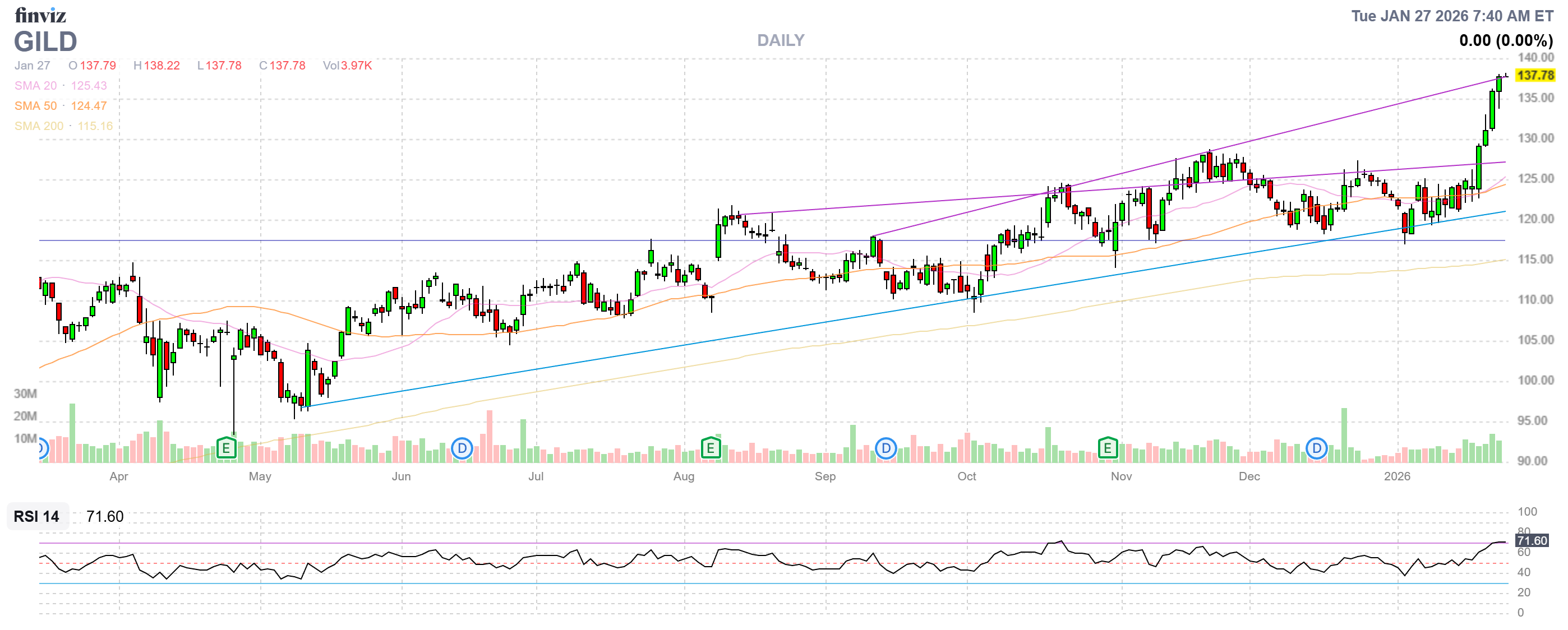Click the 71.60 RSI value badge
The height and width of the screenshot is (630, 1568).
[1532, 541]
